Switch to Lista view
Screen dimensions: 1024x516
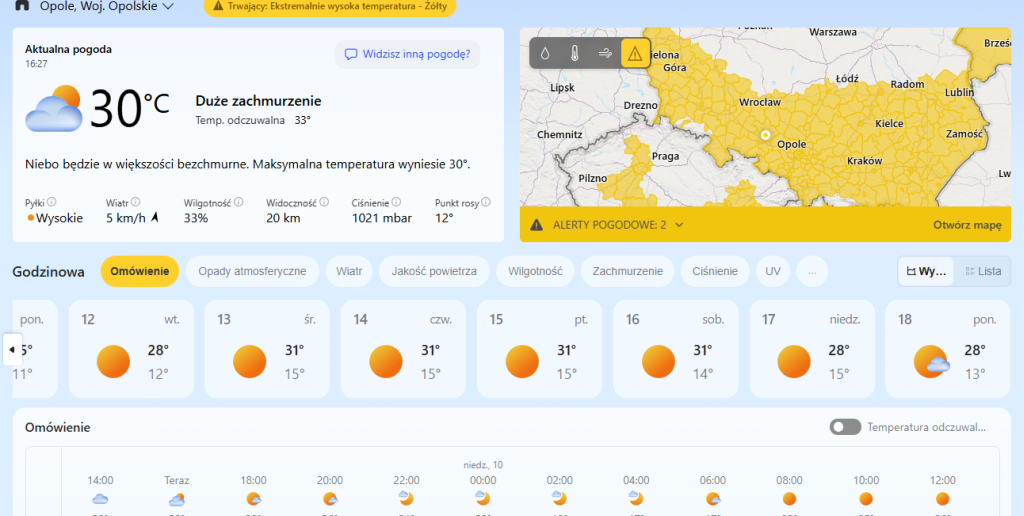(x=982, y=272)
